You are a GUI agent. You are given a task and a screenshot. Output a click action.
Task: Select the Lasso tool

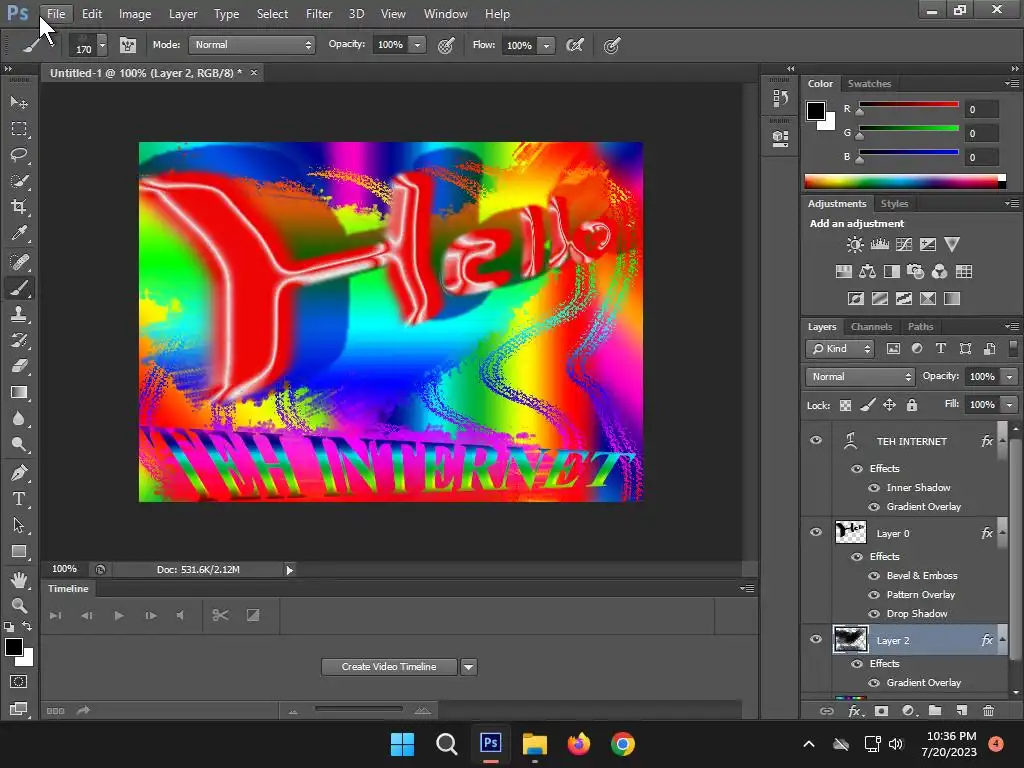[19, 155]
